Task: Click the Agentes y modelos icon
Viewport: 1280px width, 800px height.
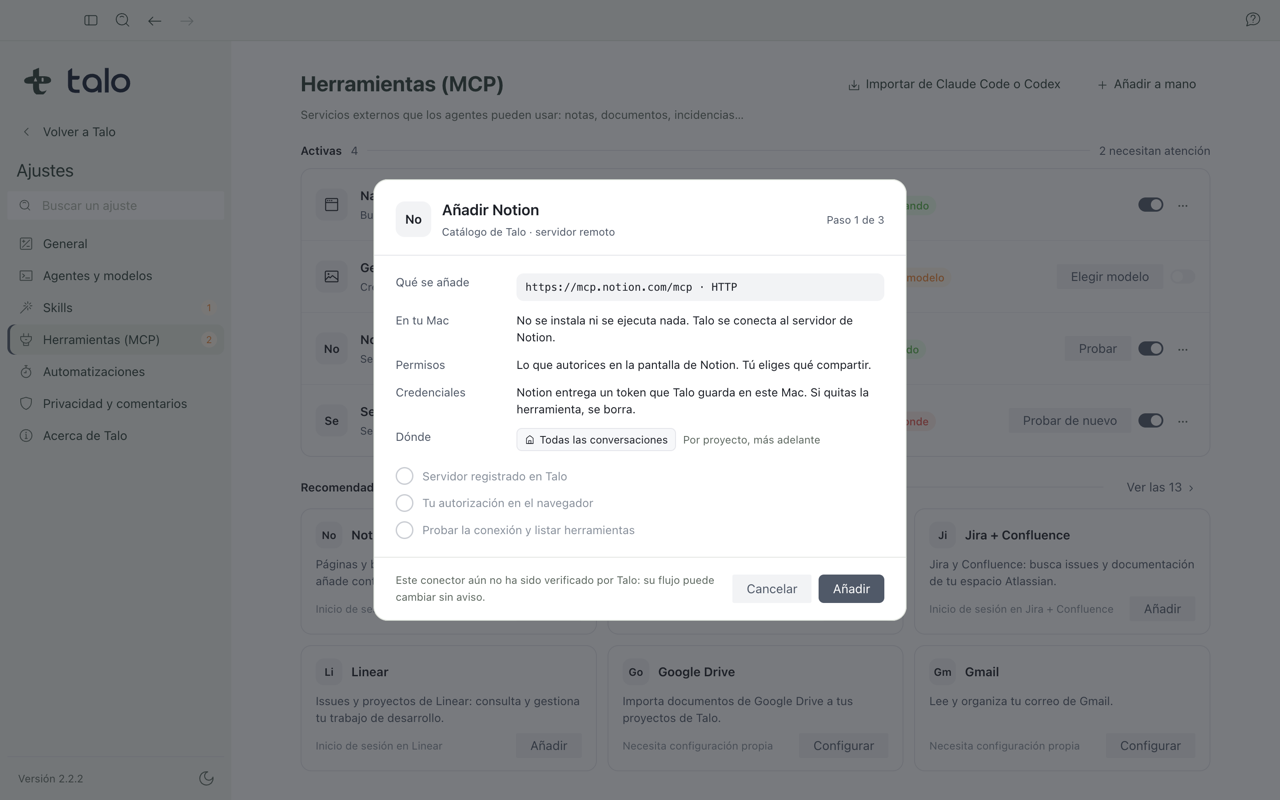Action: click(x=26, y=275)
